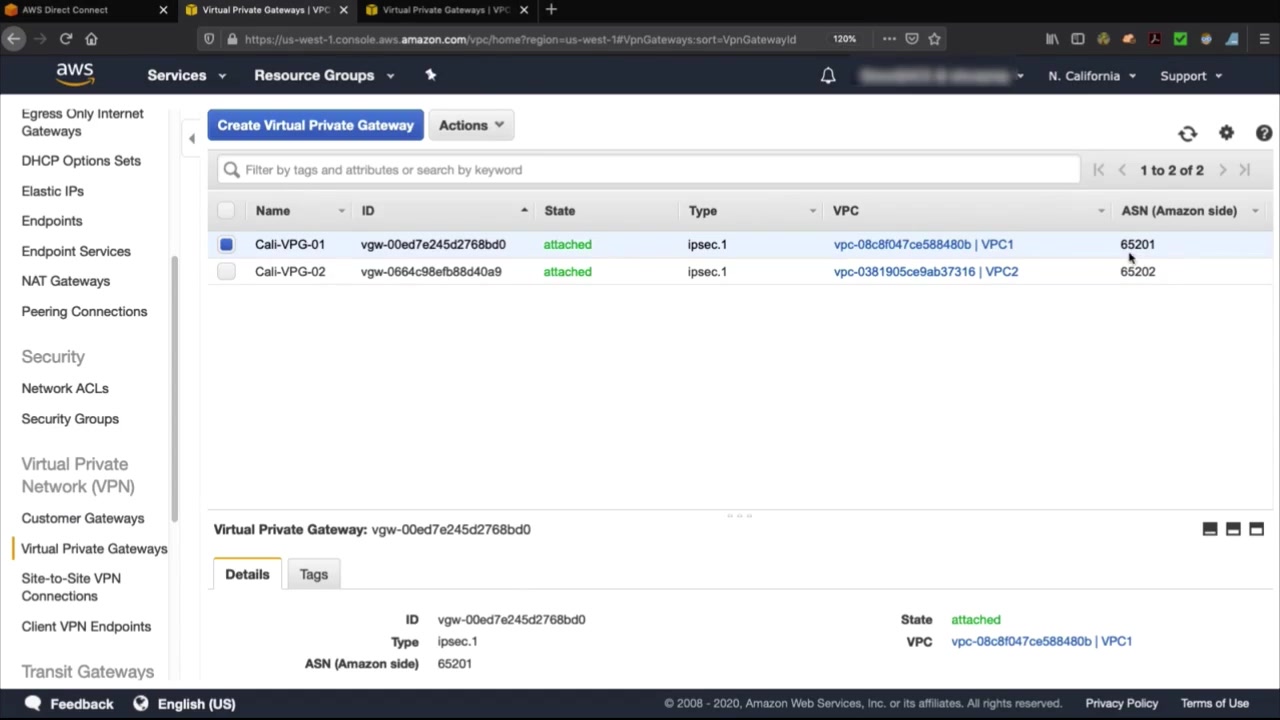1280x720 pixels.
Task: Open the Terms of Use link
Action: tap(1215, 703)
